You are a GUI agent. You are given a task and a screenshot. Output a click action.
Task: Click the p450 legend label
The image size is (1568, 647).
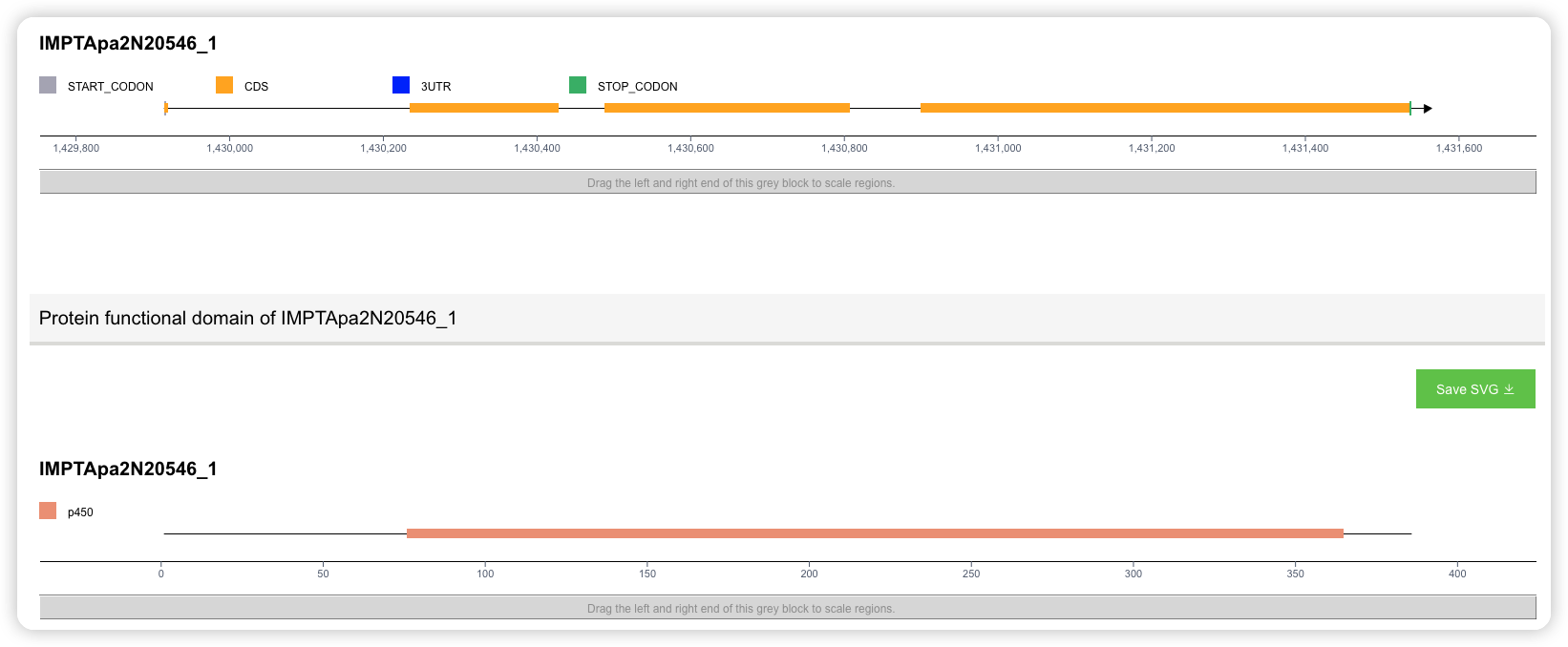coord(80,512)
